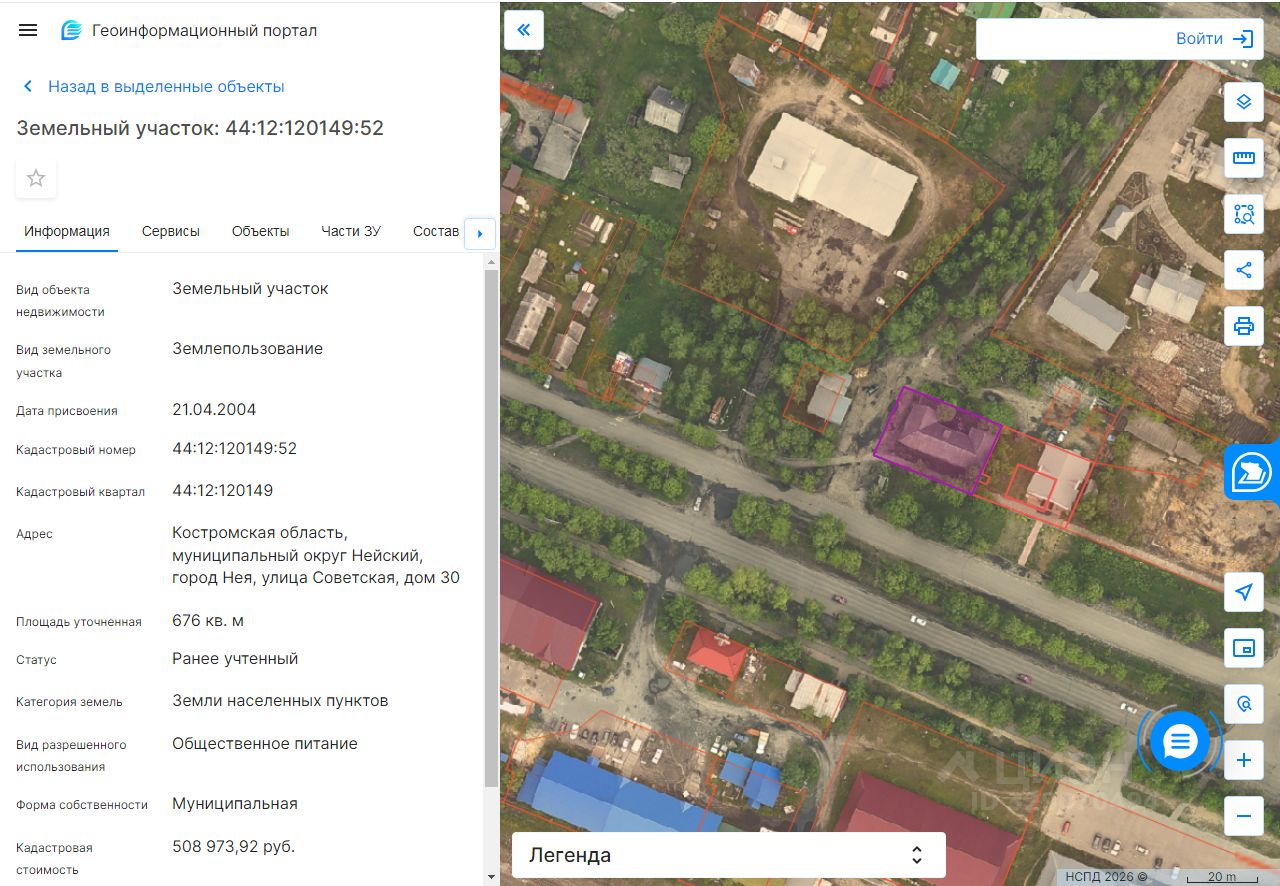Click the Войти login button
Screen dimensions: 1280x886
point(1199,39)
